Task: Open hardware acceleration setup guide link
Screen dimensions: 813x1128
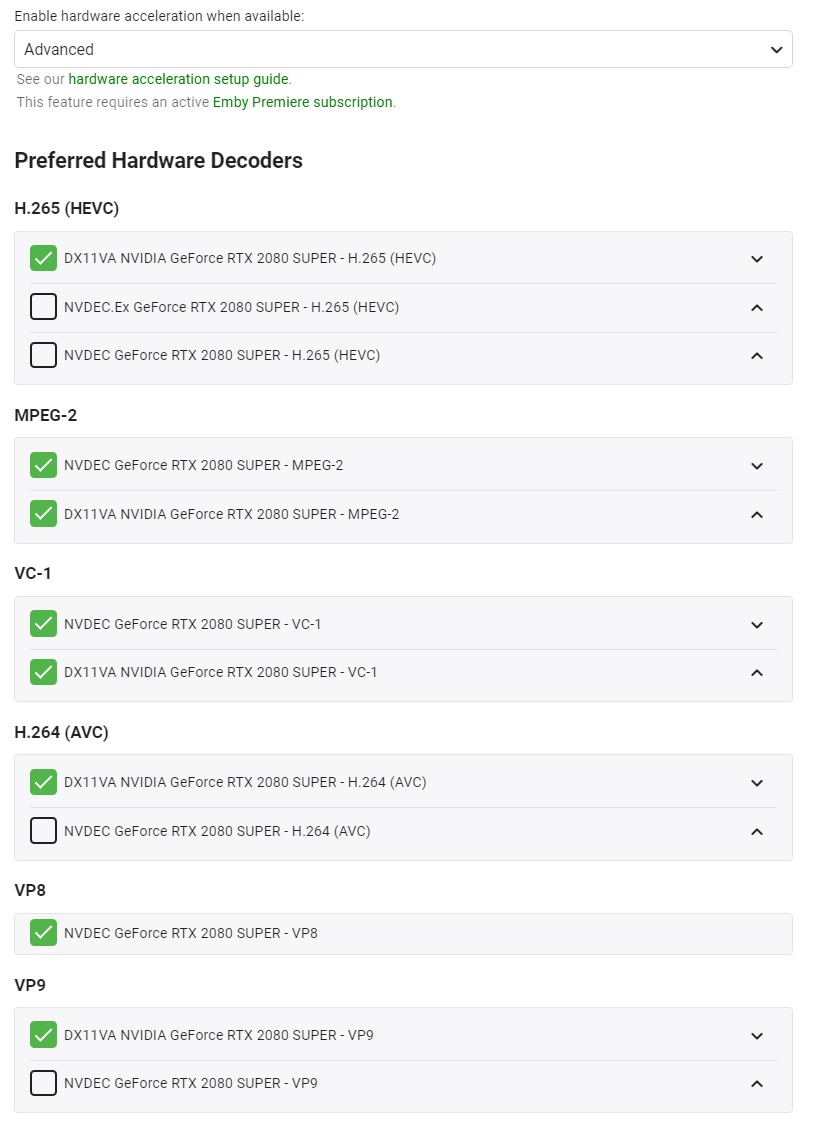Action: [x=179, y=79]
